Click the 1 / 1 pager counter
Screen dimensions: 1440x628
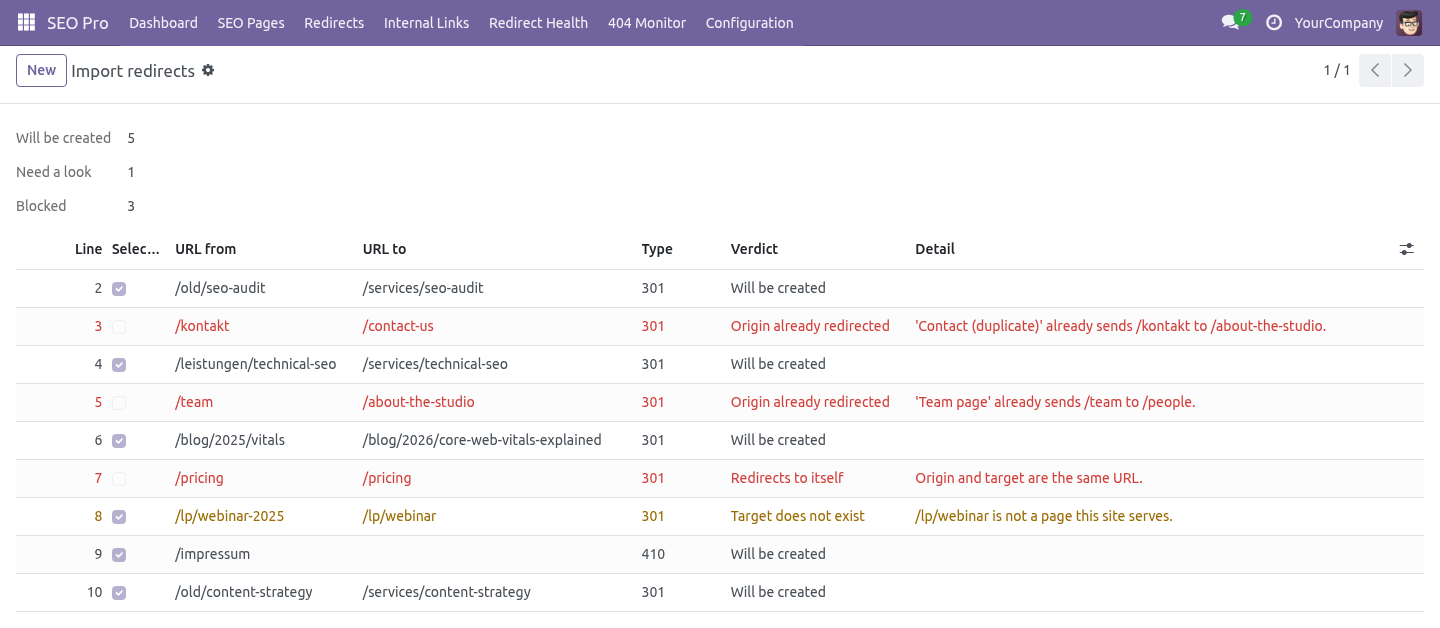click(x=1337, y=70)
